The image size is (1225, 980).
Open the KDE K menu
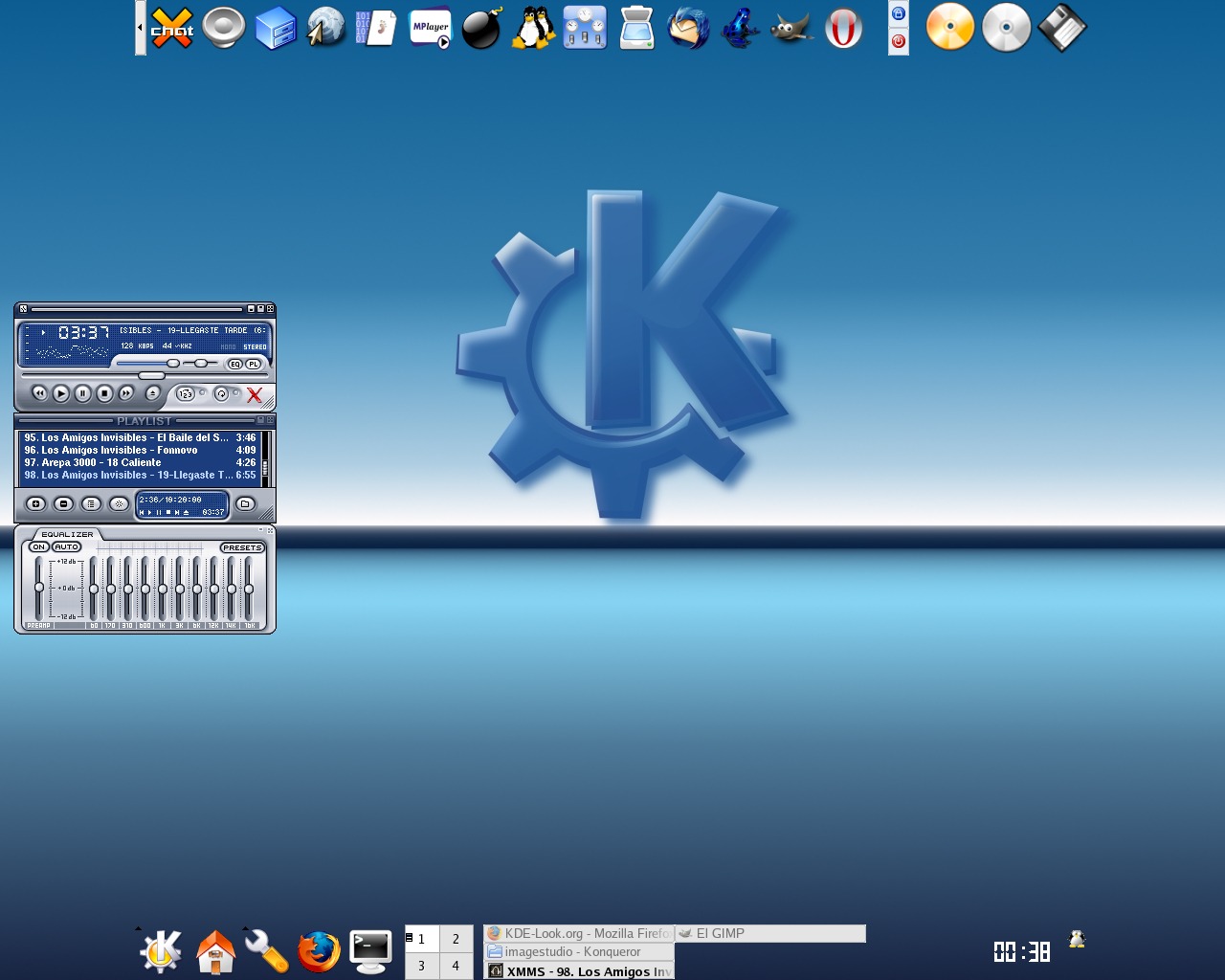coord(161,951)
